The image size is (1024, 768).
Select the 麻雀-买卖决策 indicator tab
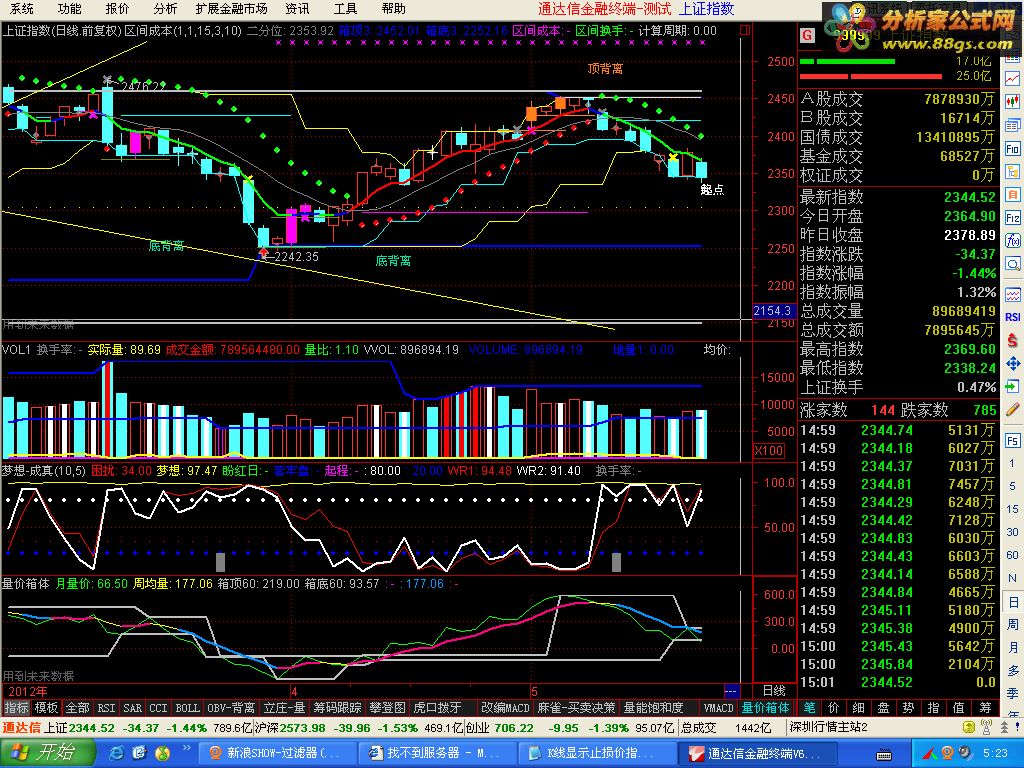coord(576,708)
